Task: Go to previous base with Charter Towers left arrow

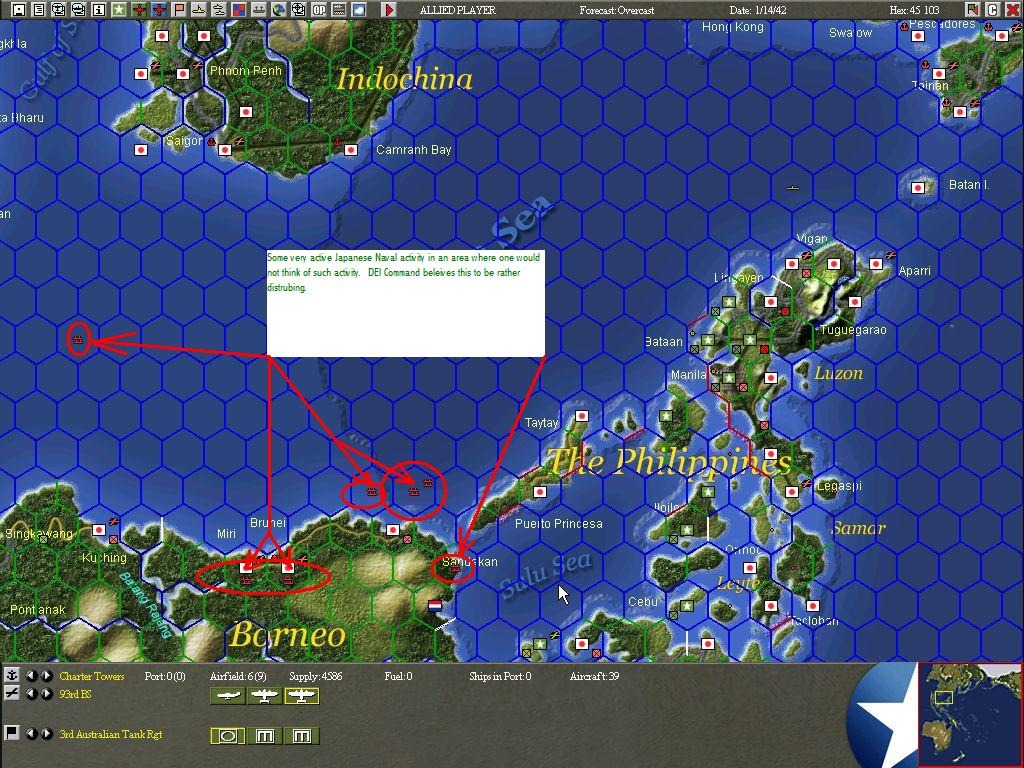Action: pos(31,675)
